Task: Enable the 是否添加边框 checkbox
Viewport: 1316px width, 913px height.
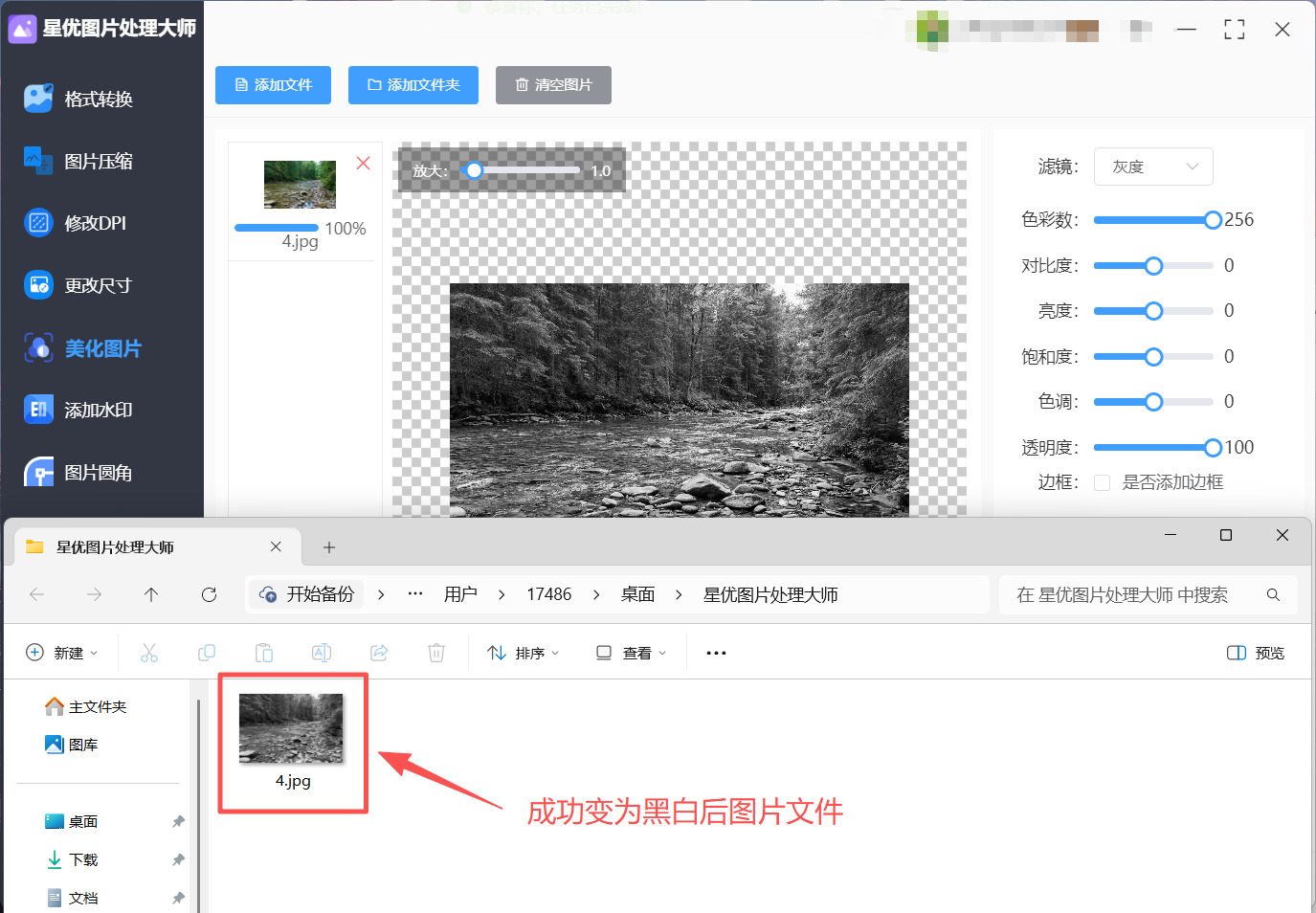Action: click(1103, 483)
